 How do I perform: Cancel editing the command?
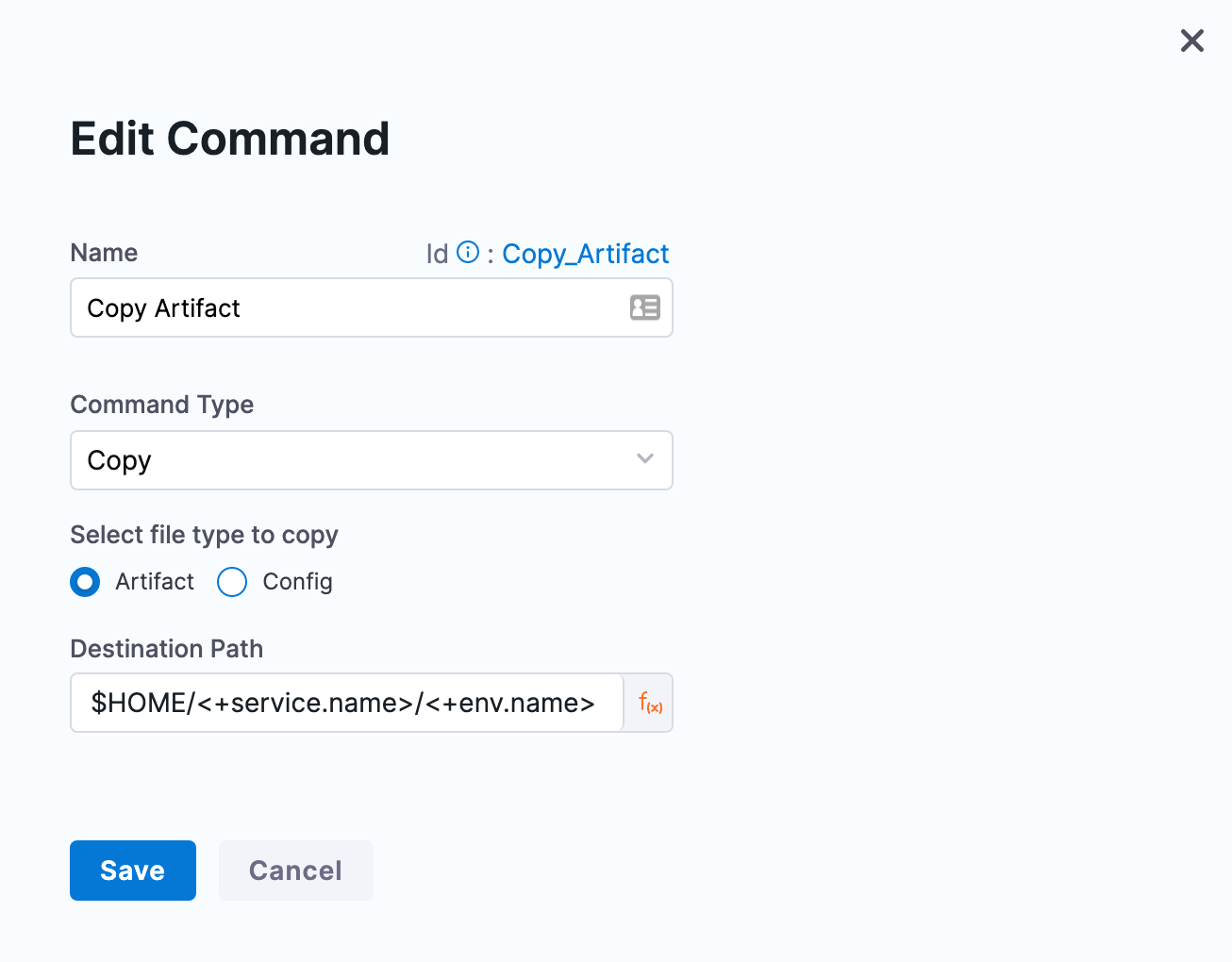(295, 871)
